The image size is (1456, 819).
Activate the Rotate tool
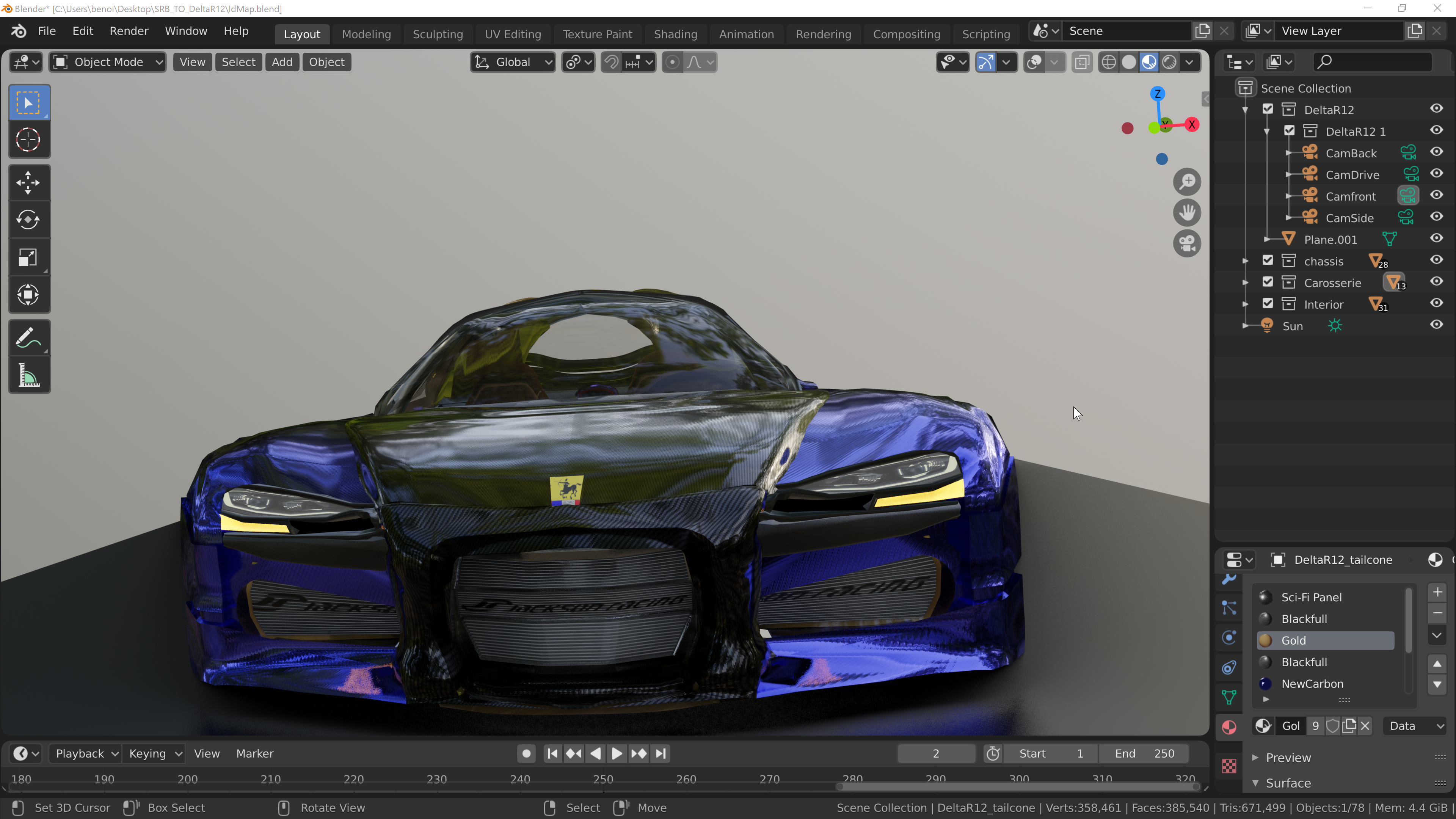pyautogui.click(x=29, y=220)
